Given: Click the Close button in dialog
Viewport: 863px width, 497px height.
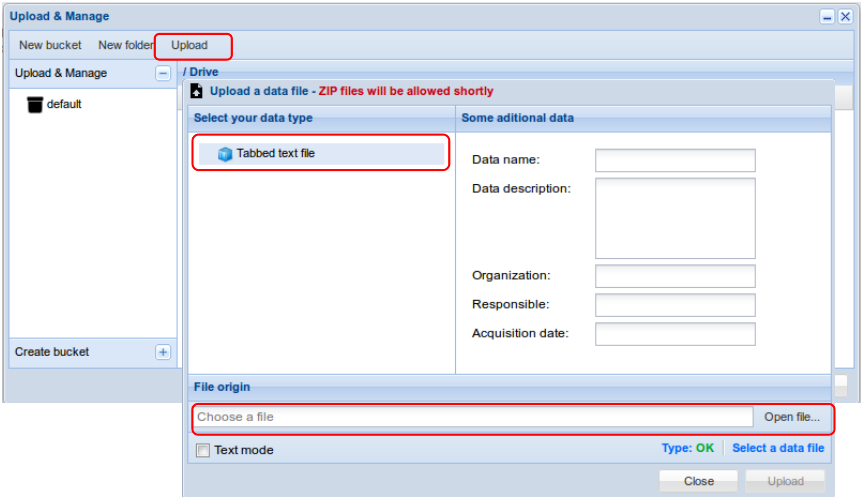Looking at the screenshot, I should pyautogui.click(x=699, y=481).
